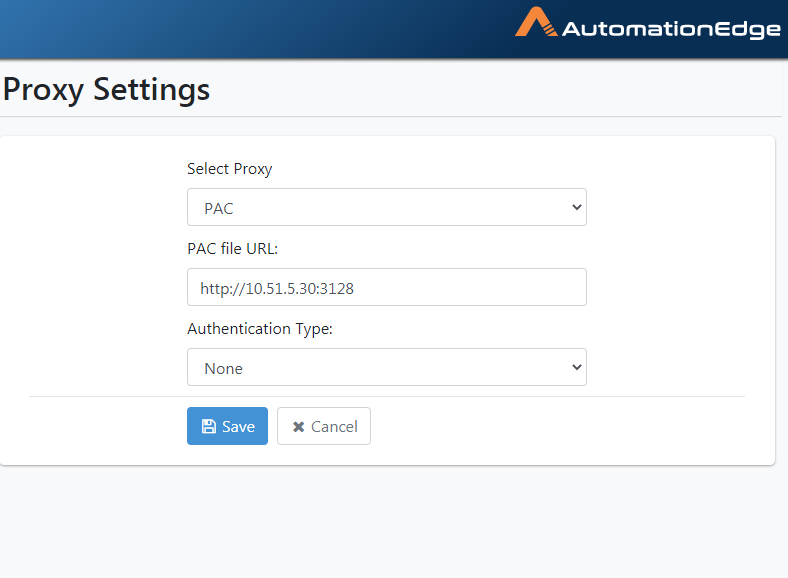
Task: Cancel the proxy settings changes
Action: (x=324, y=426)
